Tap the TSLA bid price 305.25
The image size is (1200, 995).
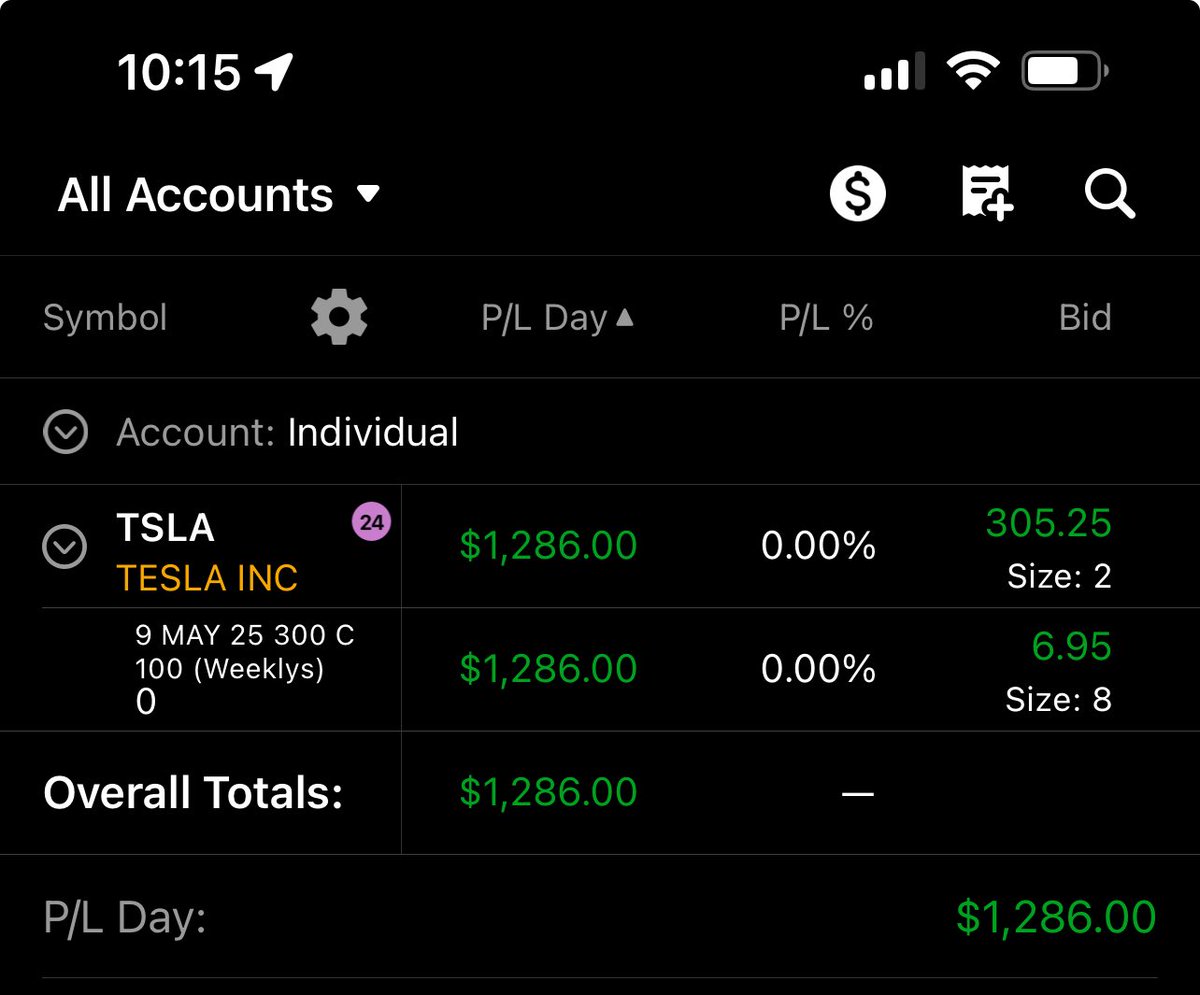1048,523
